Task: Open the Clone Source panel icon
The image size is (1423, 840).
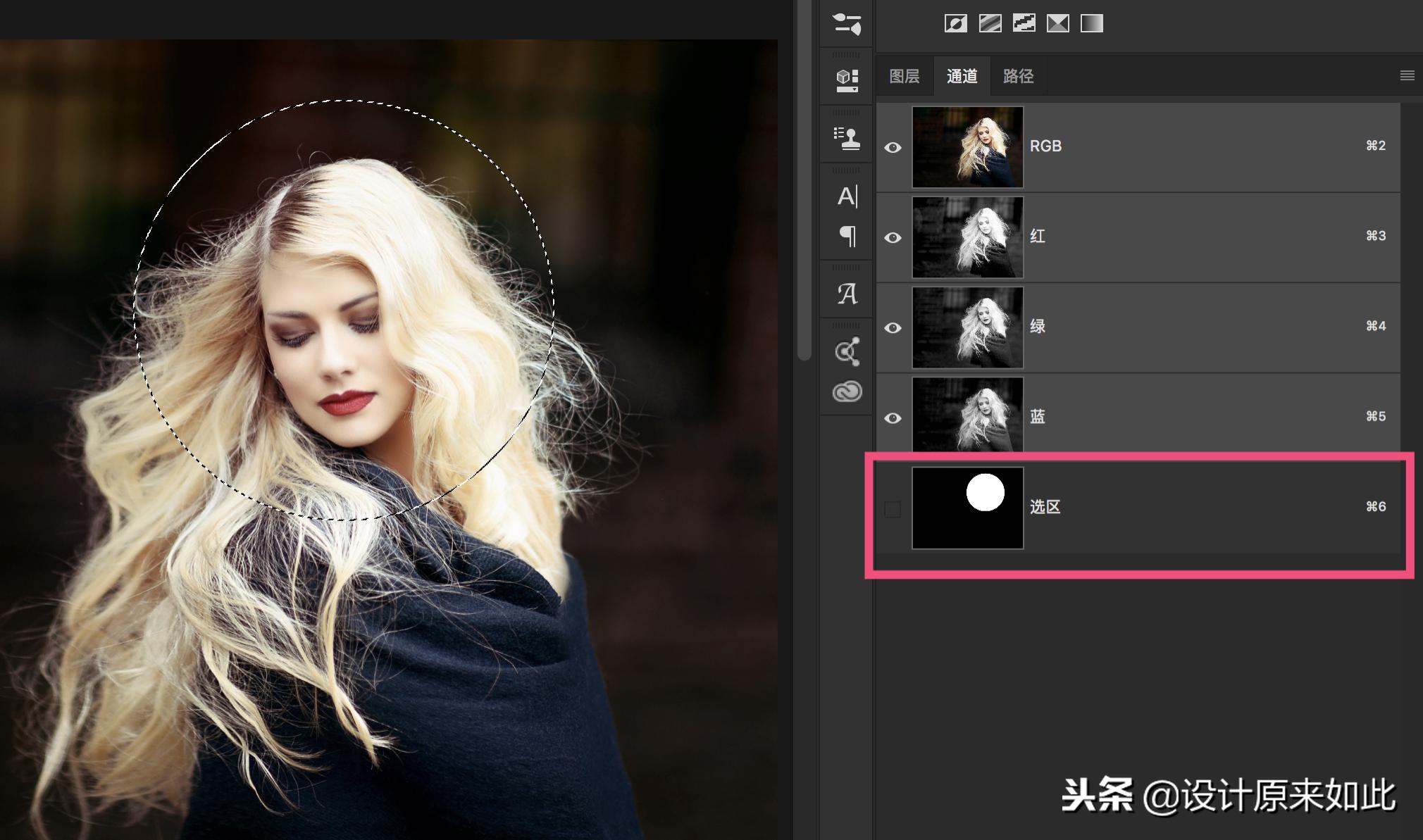Action: point(847,138)
